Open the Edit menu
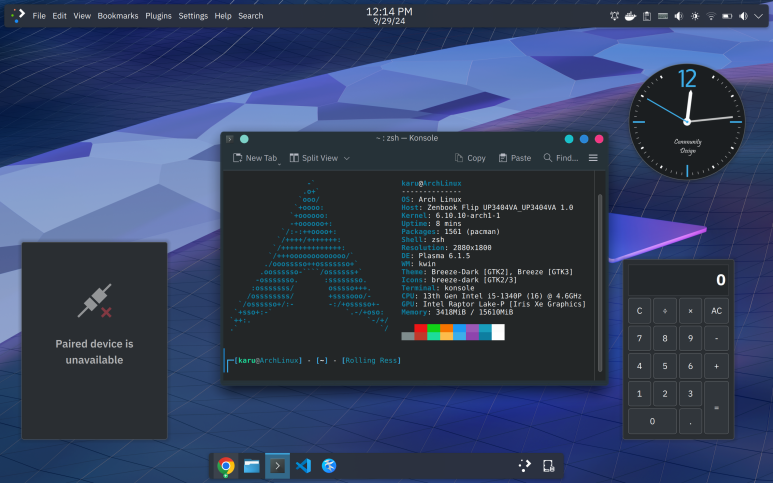Screen dimensions: 773x483 click(60, 16)
